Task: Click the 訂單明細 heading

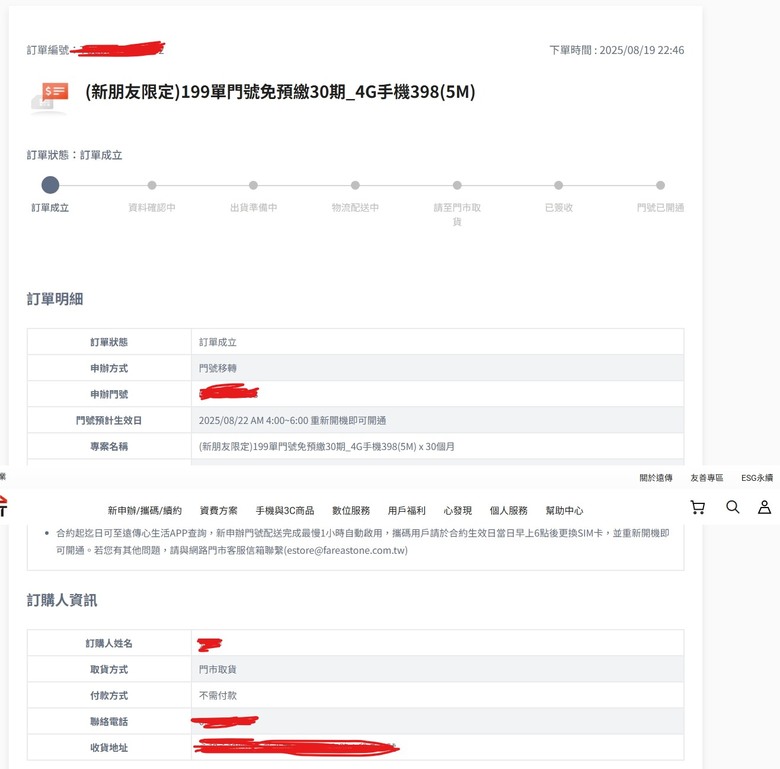Action: 55,298
